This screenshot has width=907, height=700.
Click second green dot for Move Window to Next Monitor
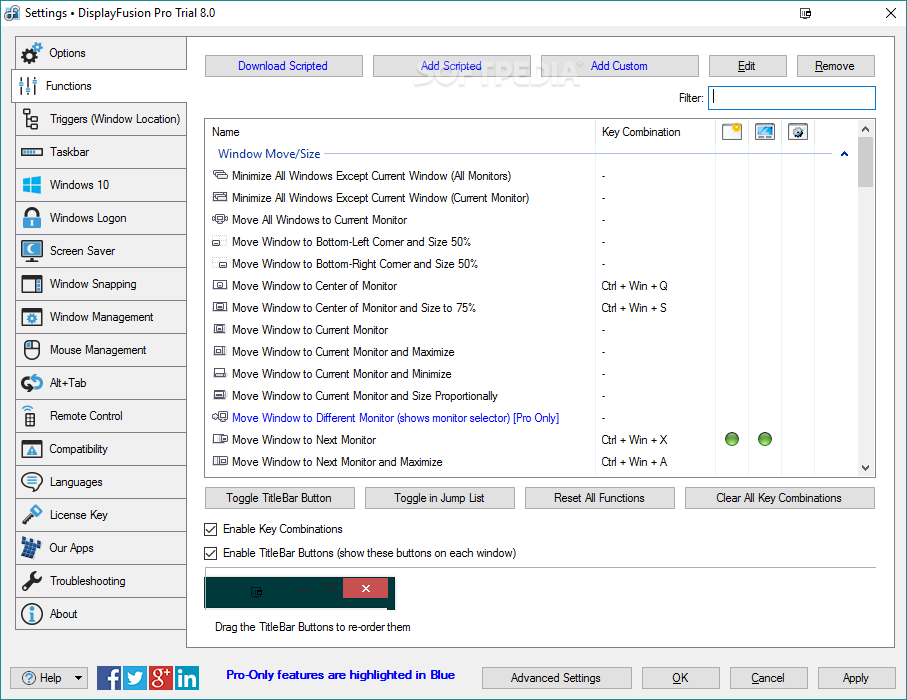(765, 439)
